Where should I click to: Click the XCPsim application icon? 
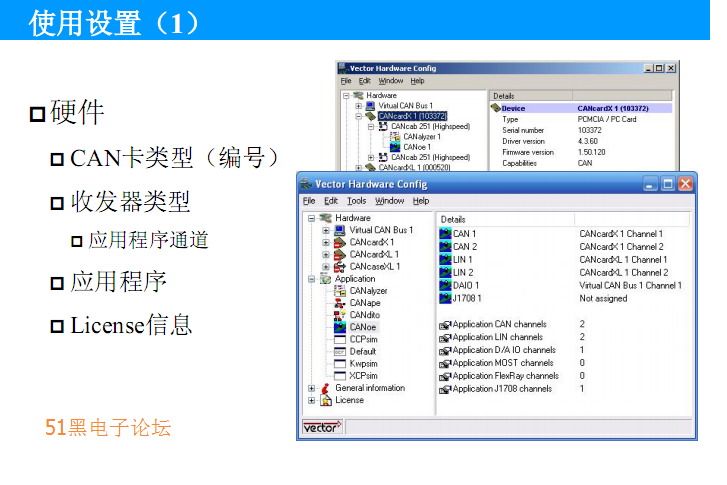click(x=340, y=376)
